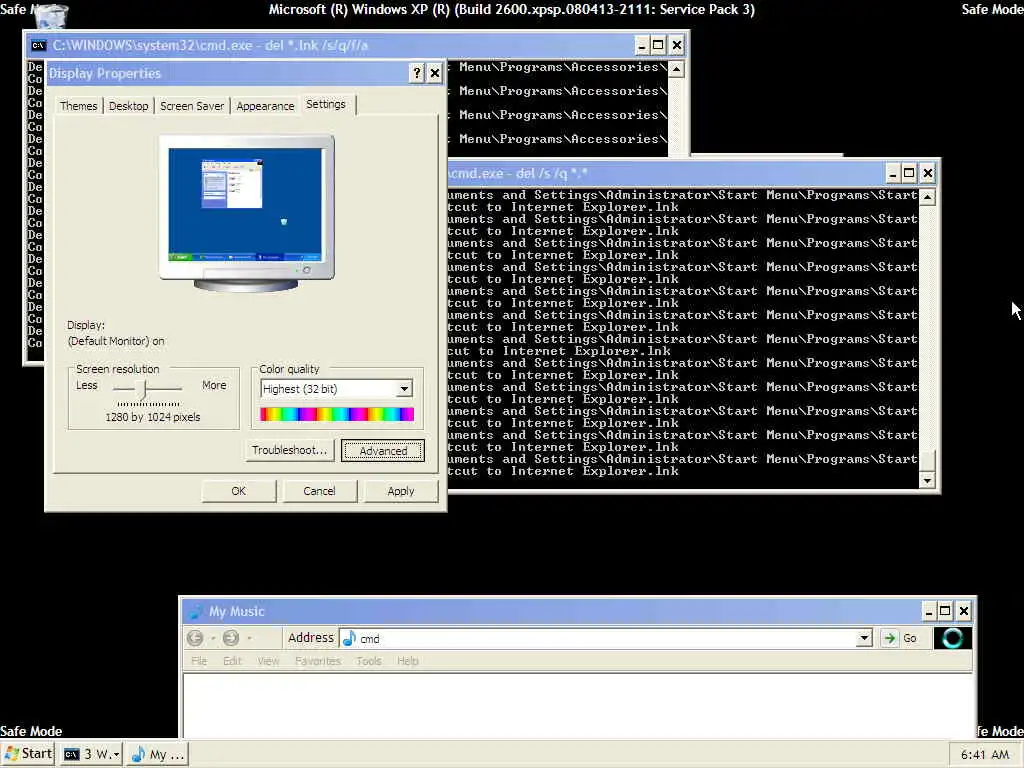Close the del *.lnk cmd window
This screenshot has width=1024, height=768.
(677, 45)
